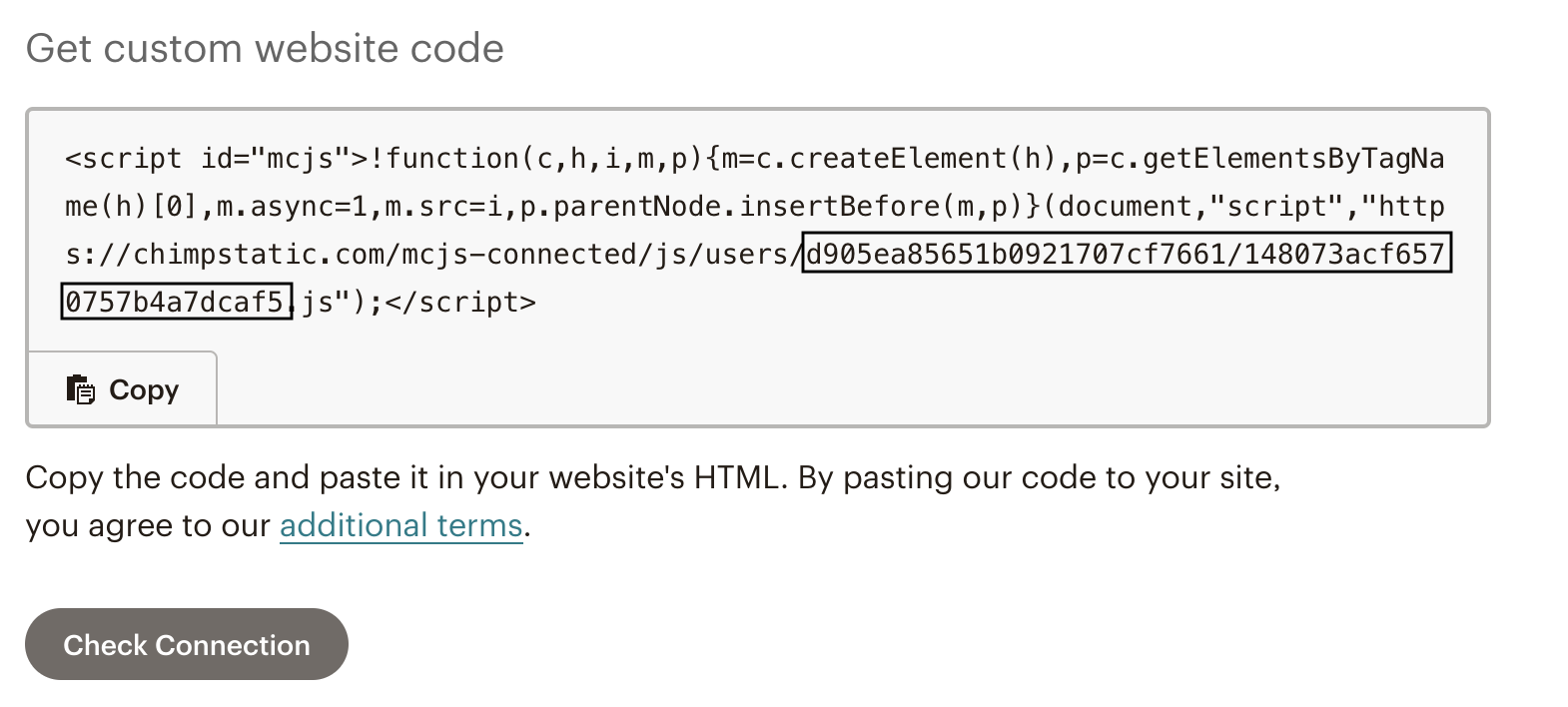The height and width of the screenshot is (707, 1568).
Task: Click the insertBefore word in code
Action: point(840,207)
